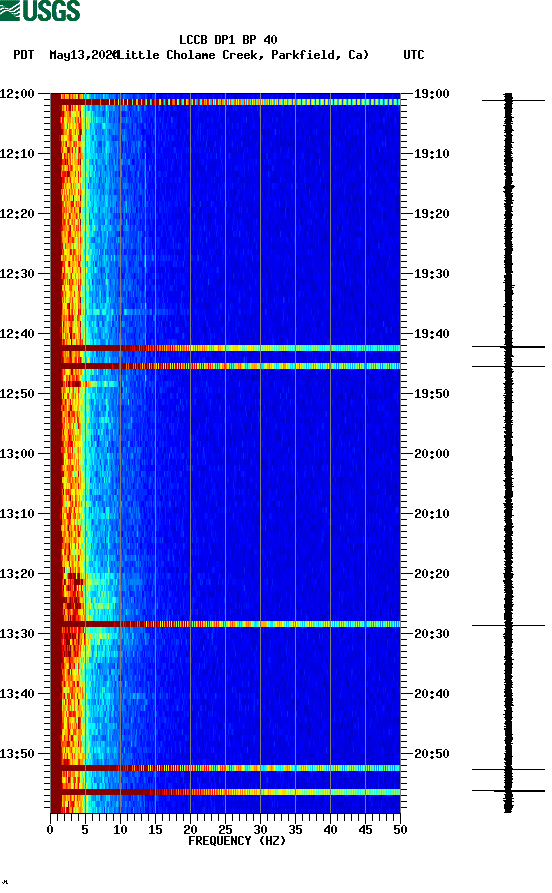Click the 20:10 UTC time label
This screenshot has height=893, width=552.
pos(432,514)
